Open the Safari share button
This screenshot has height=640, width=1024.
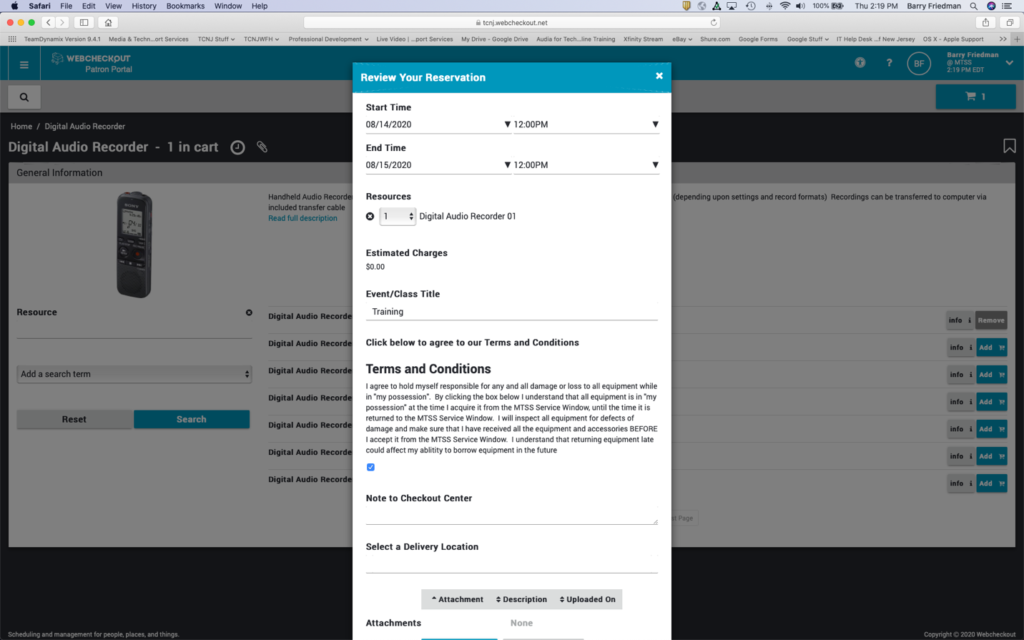[985, 22]
